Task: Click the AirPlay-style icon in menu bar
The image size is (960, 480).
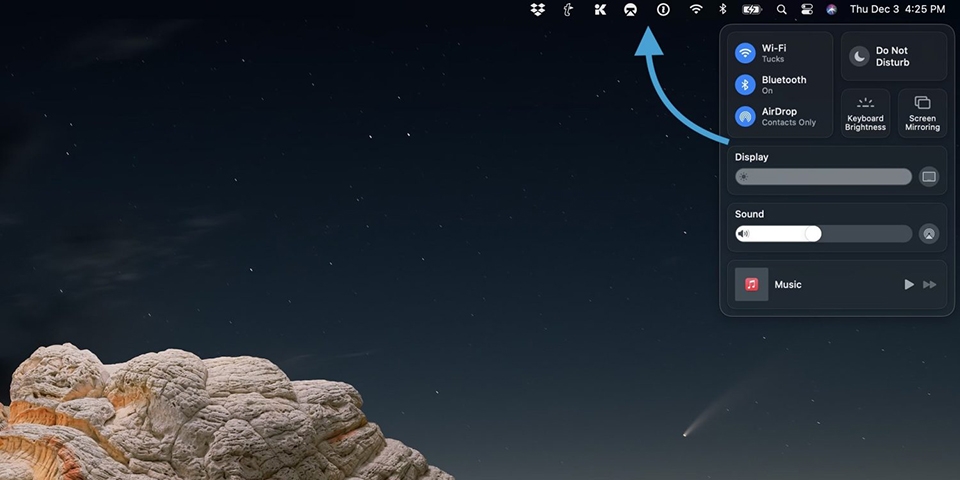Action: tap(631, 9)
